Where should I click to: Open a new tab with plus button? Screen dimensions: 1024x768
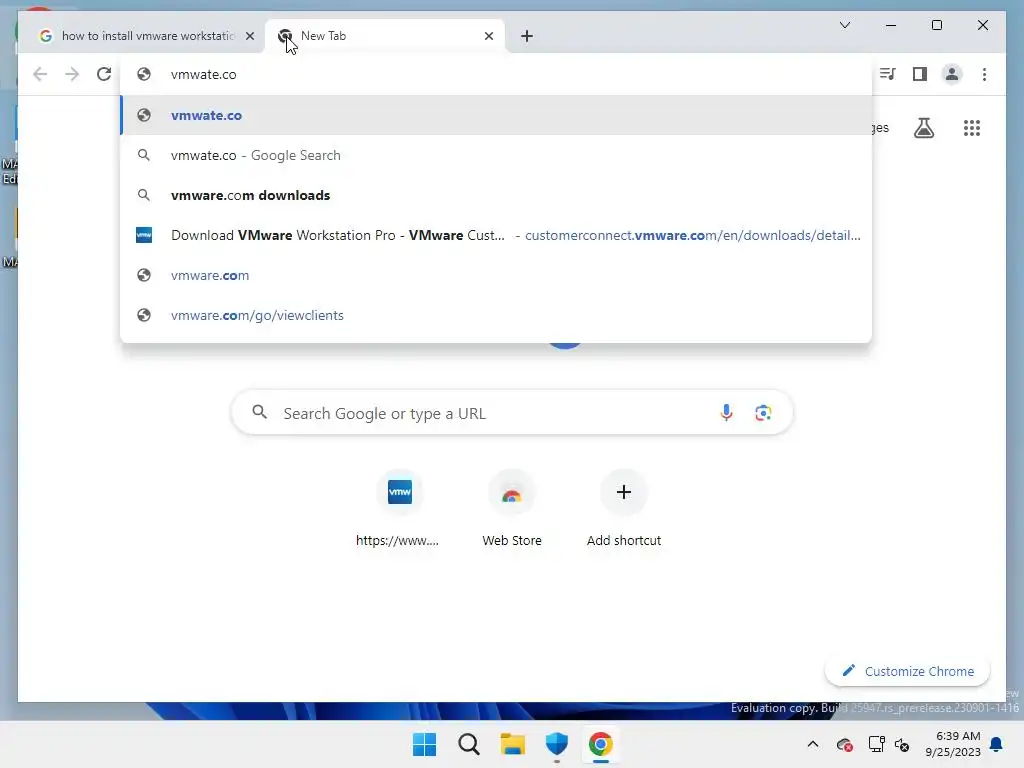pyautogui.click(x=527, y=36)
